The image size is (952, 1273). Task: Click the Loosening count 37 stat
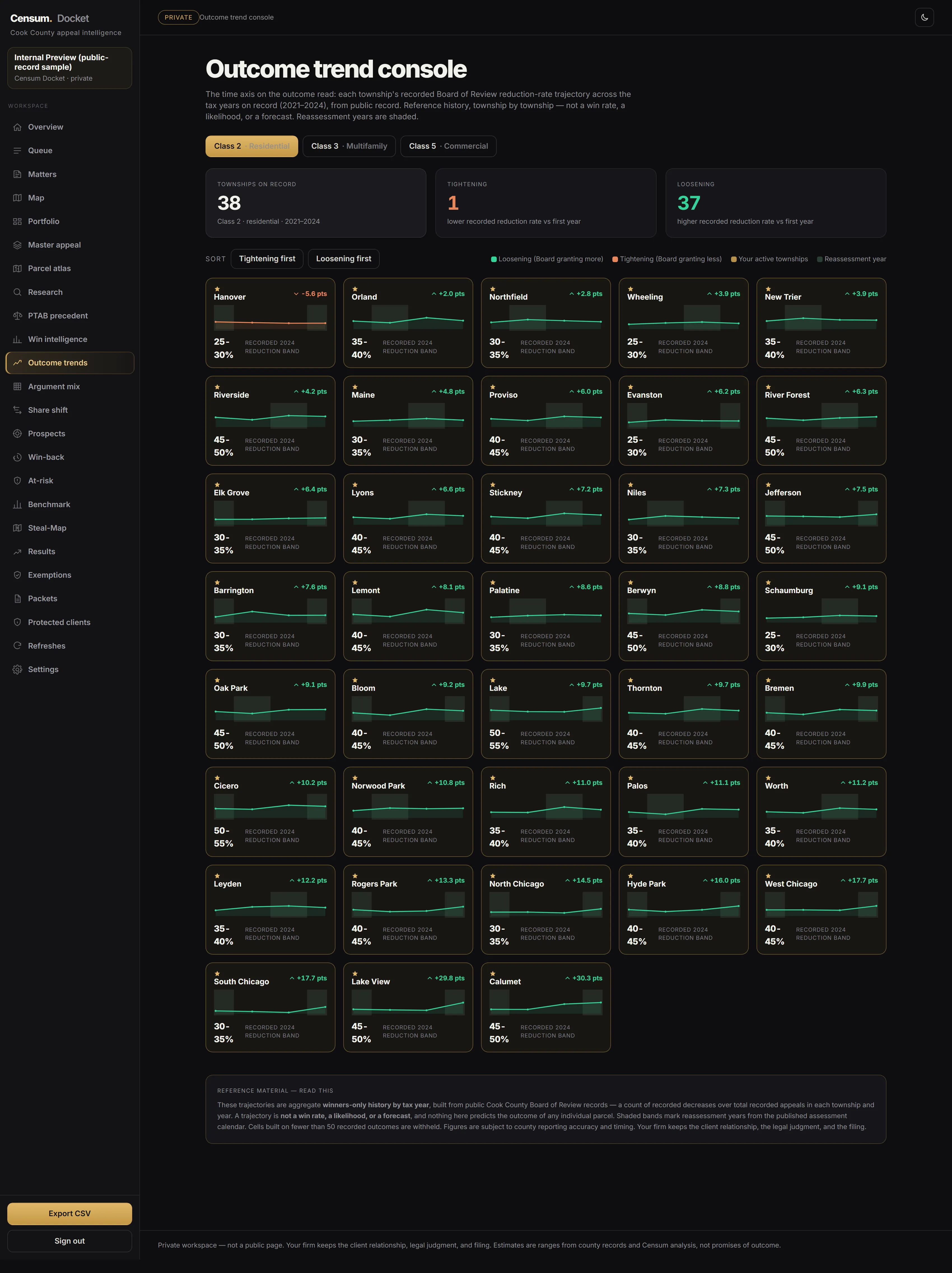(x=689, y=203)
